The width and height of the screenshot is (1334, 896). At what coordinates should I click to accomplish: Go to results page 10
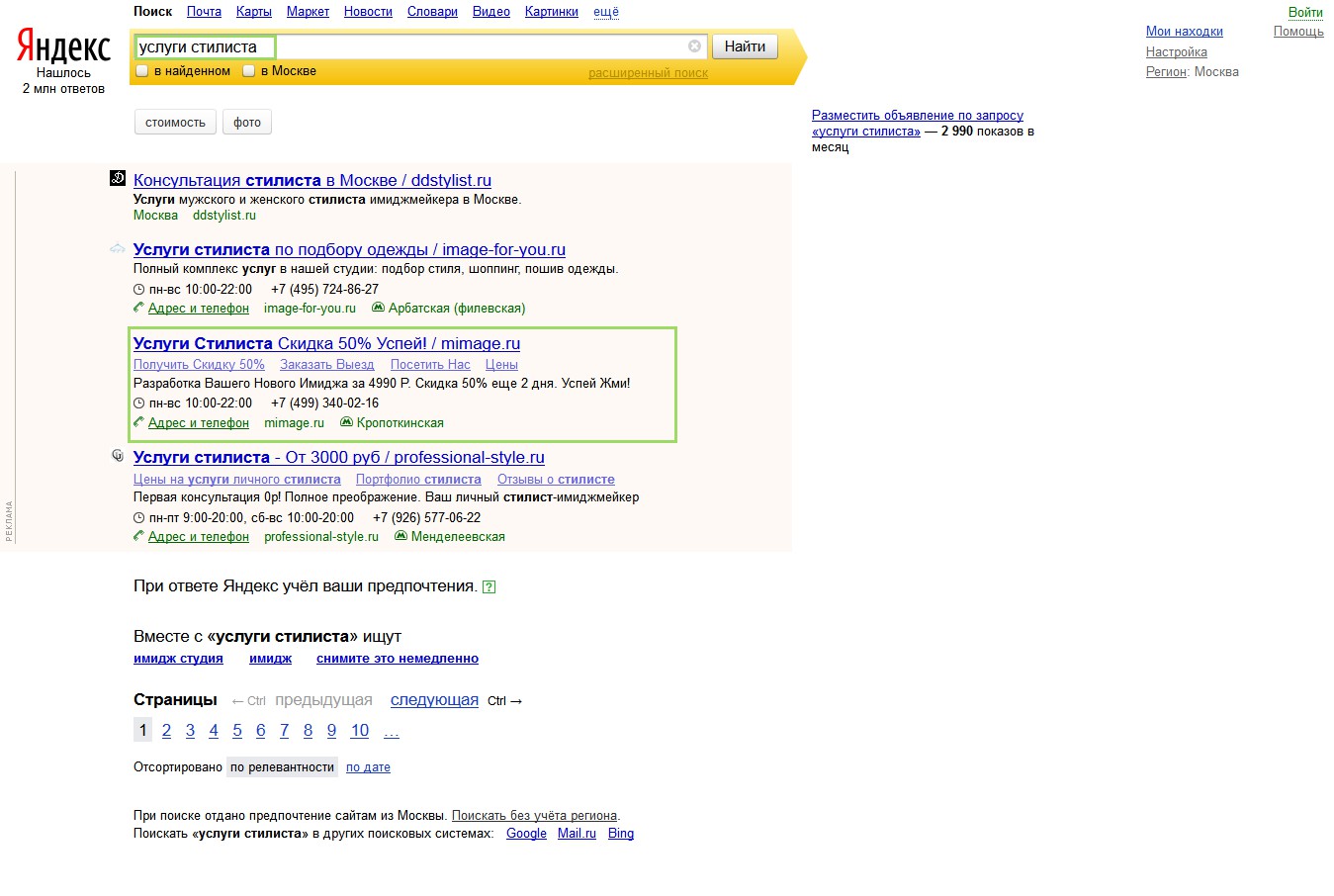click(360, 731)
